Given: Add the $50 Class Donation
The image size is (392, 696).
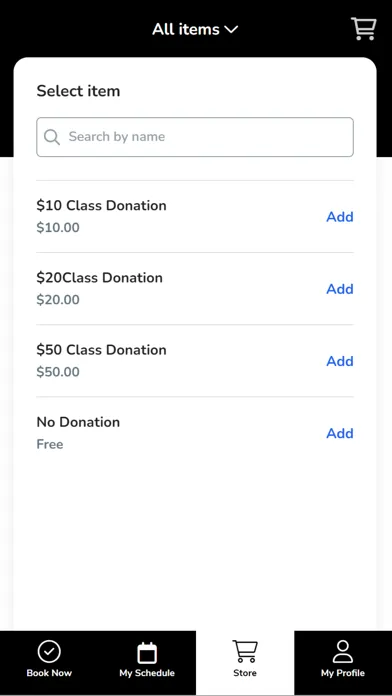Looking at the screenshot, I should [340, 361].
